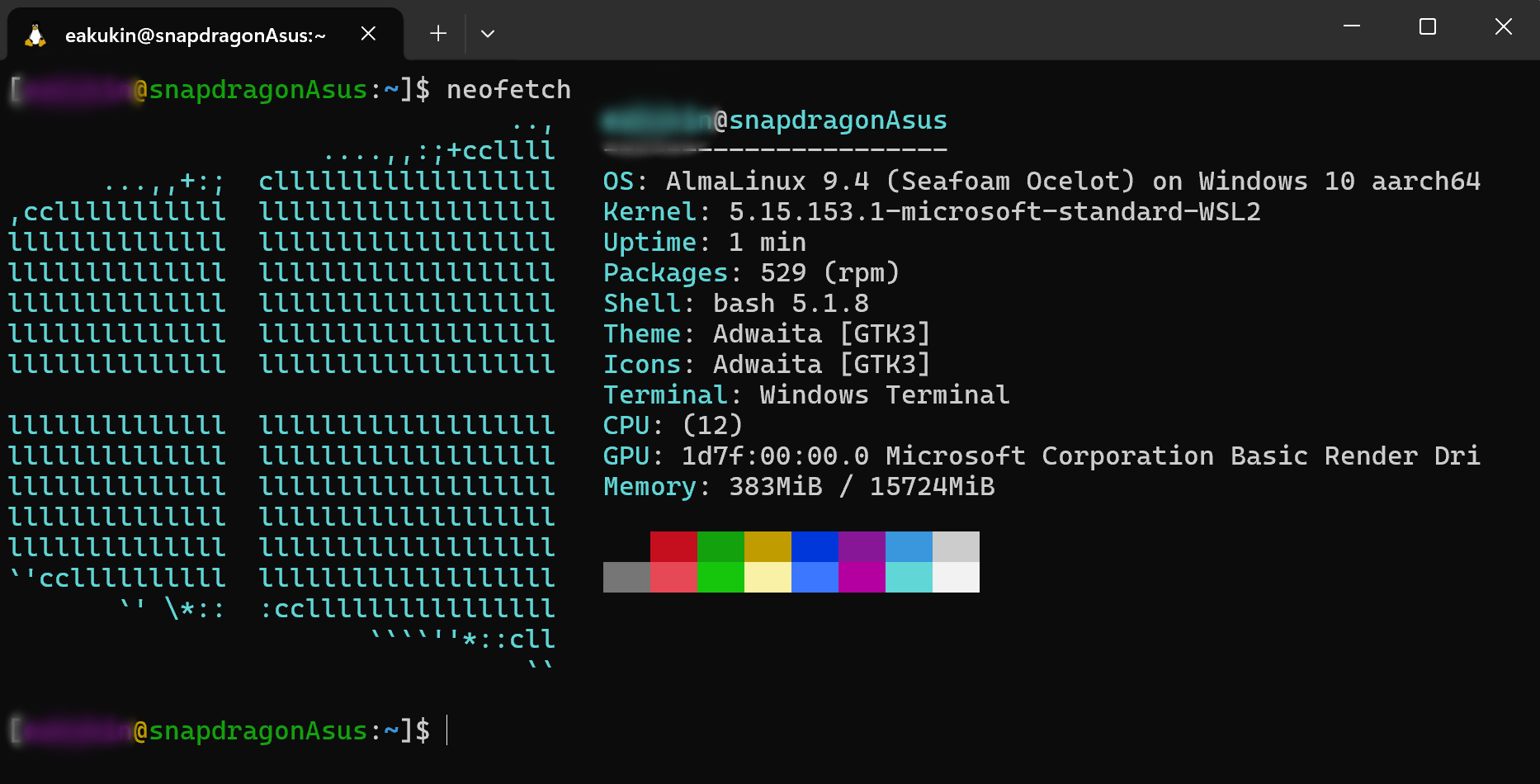Click the 'Packages: 529 (rpm)' line
Viewport: 1540px width, 784px height.
point(751,272)
